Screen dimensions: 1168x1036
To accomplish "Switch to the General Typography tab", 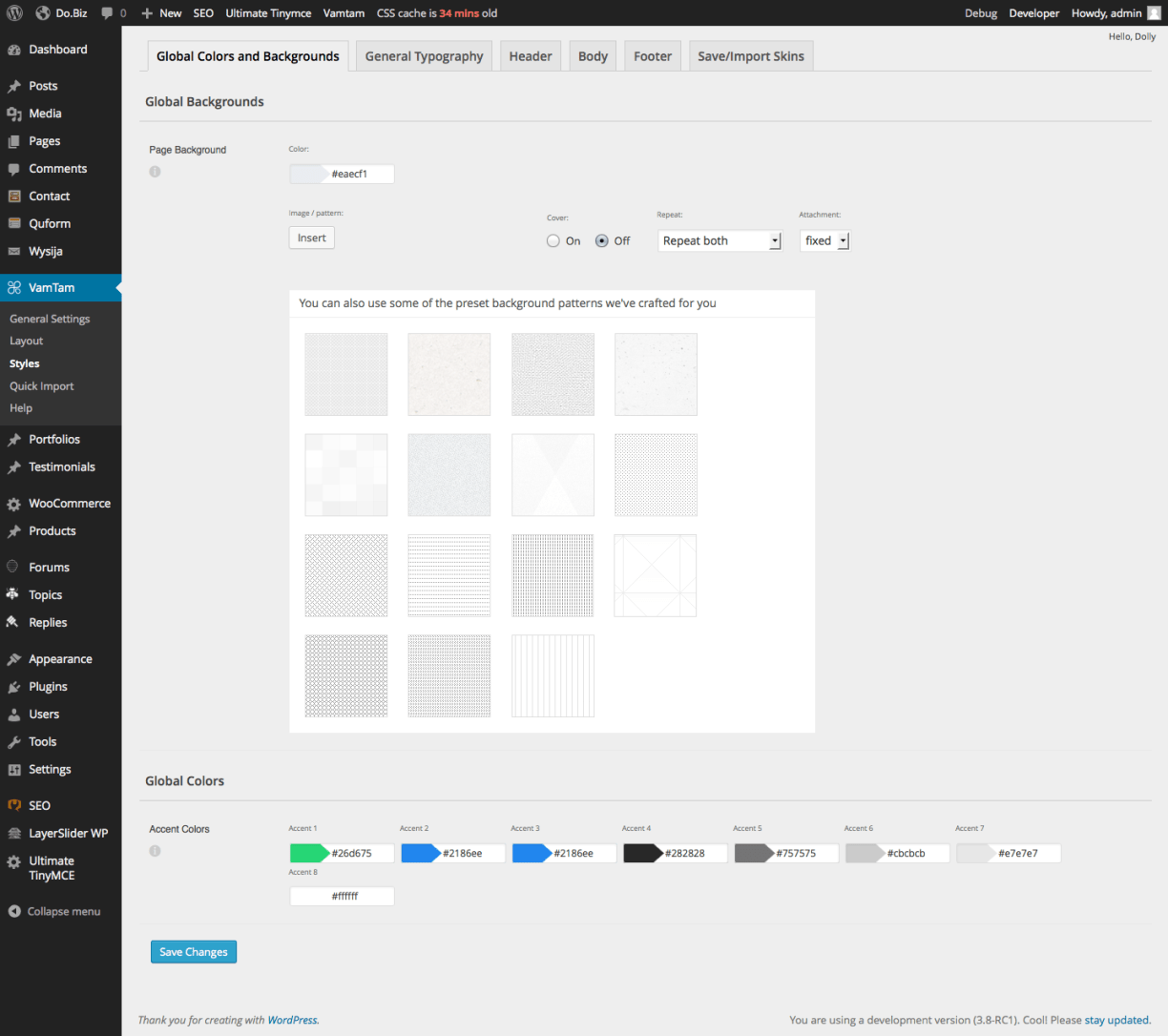I will pos(424,56).
